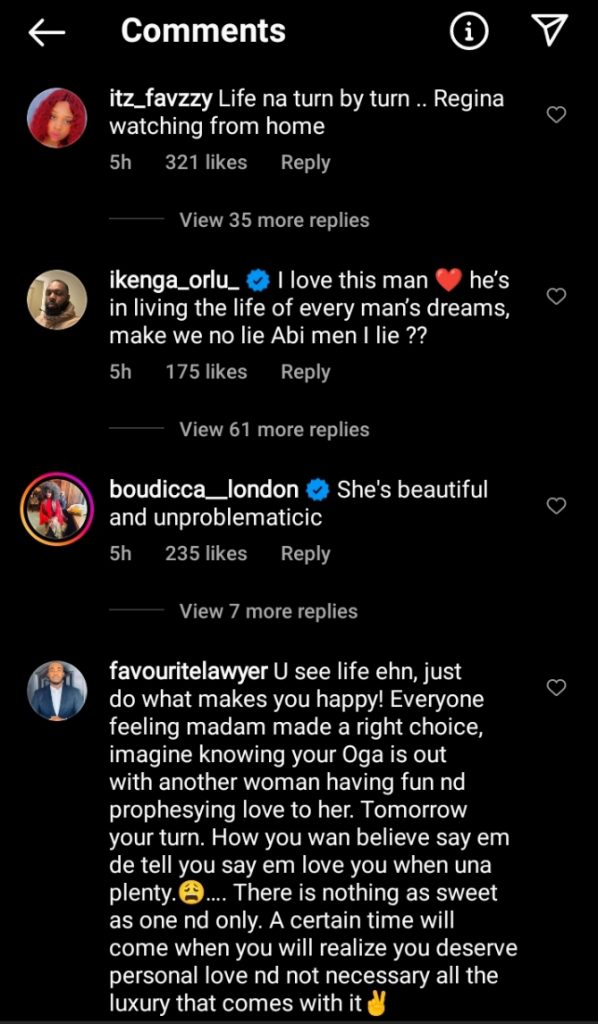The width and height of the screenshot is (598, 1024).
Task: Like itz_favzzy's comment with the heart
Action: coord(556,115)
